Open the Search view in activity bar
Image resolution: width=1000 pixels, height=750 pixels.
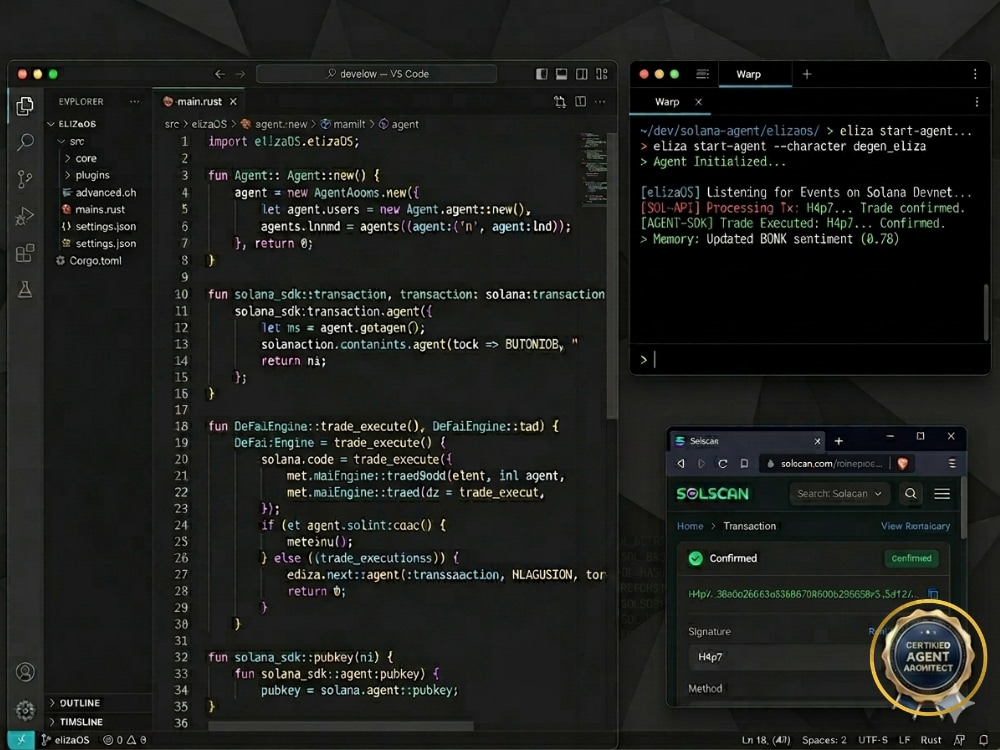pyautogui.click(x=25, y=142)
